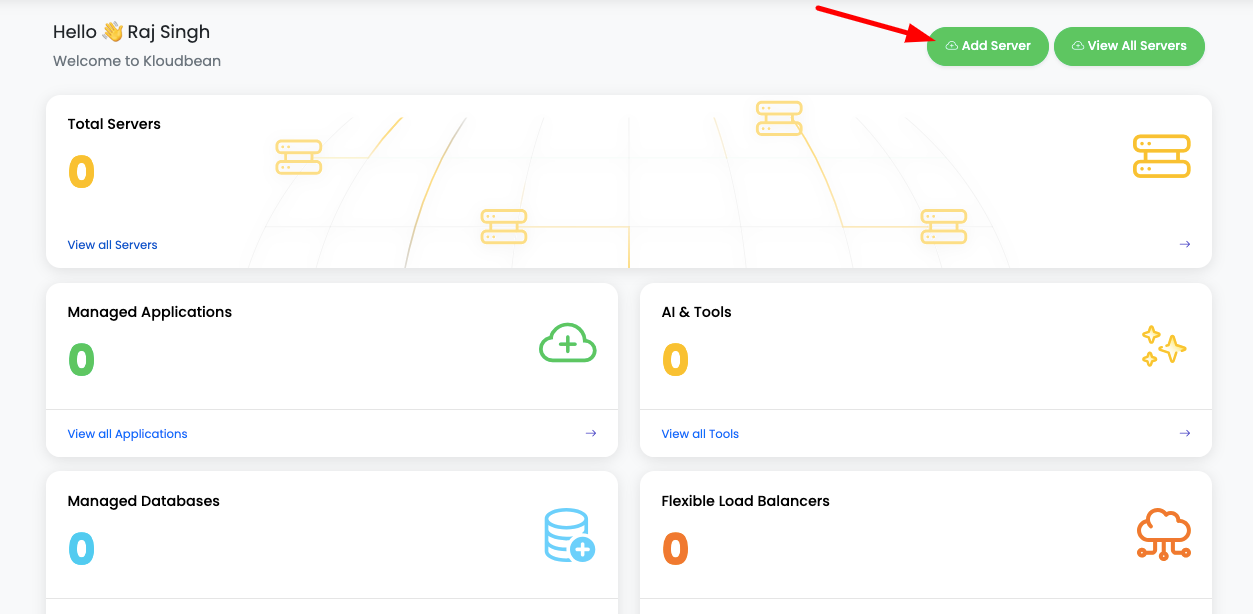Click the arrow in the AI & Tools footer
Viewport: 1253px width, 614px height.
click(1184, 433)
